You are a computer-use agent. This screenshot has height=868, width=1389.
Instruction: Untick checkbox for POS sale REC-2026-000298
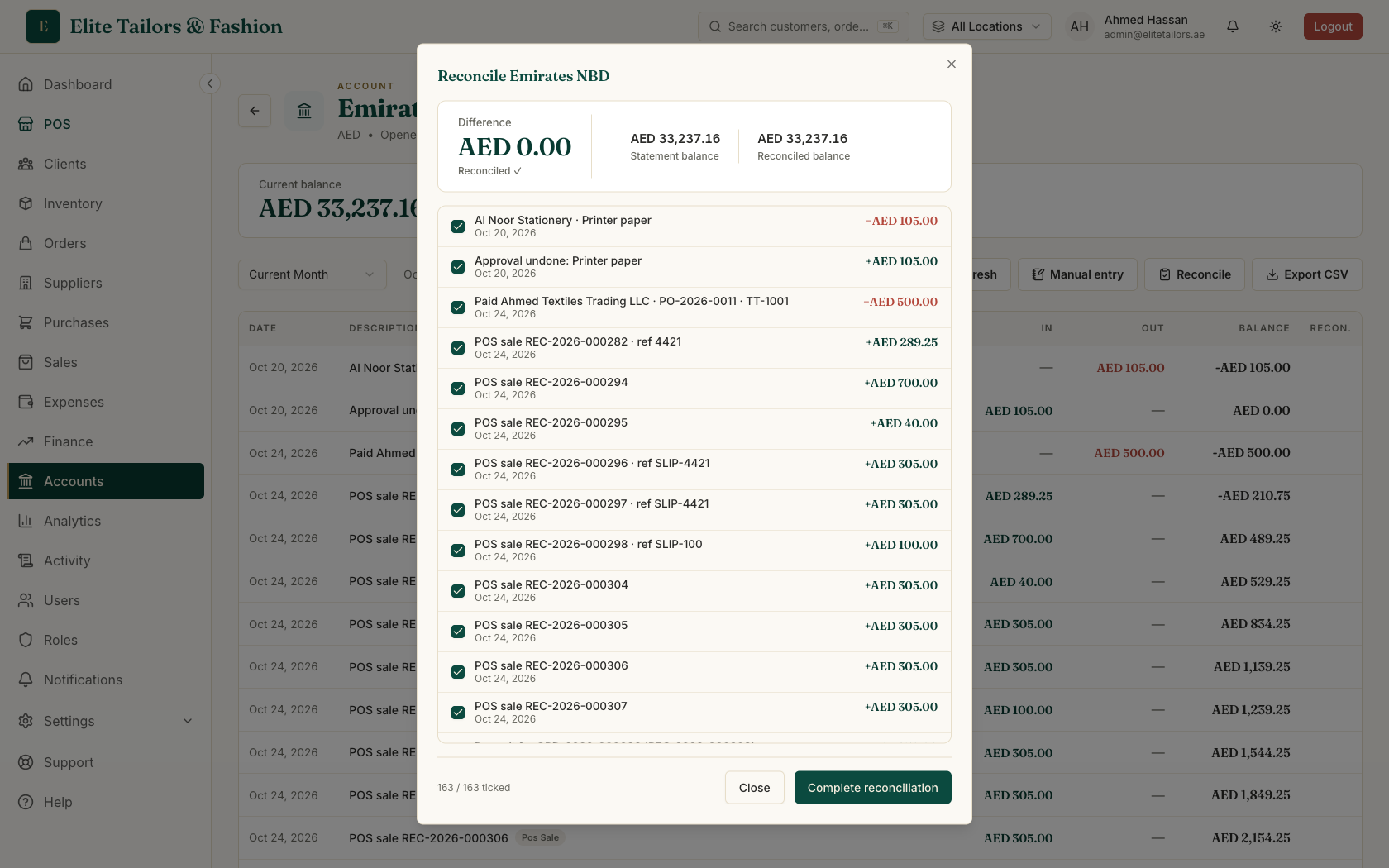tap(458, 551)
